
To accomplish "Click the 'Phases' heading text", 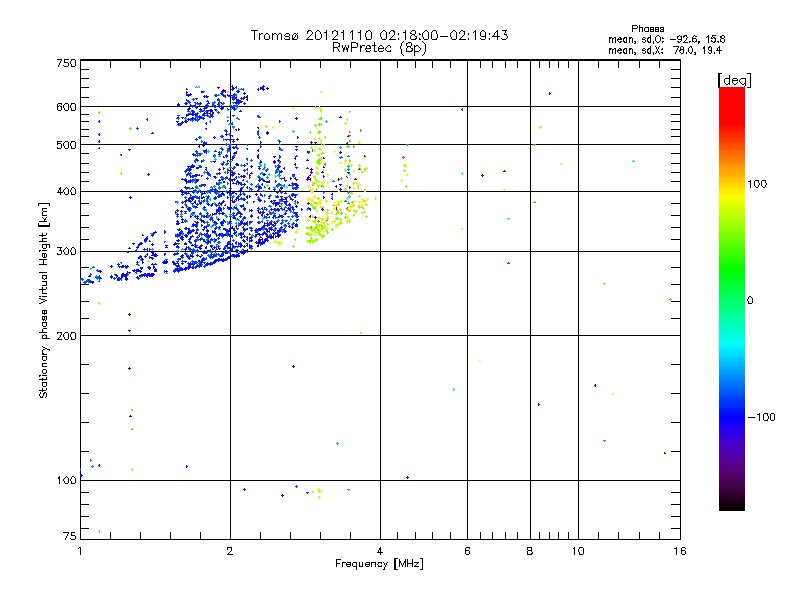I will click(x=647, y=29).
